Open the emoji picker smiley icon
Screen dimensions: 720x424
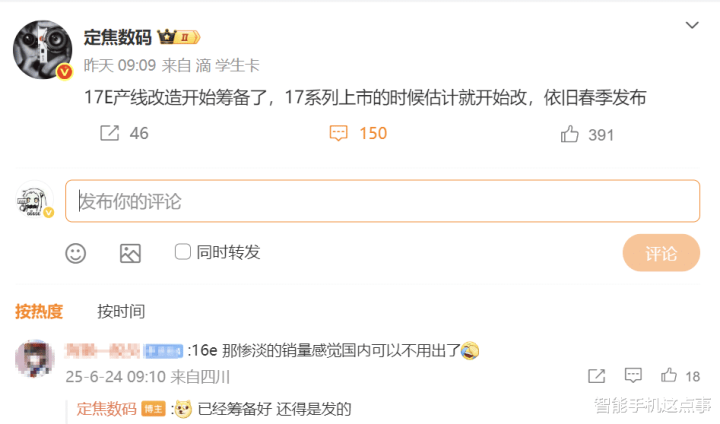pos(76,253)
